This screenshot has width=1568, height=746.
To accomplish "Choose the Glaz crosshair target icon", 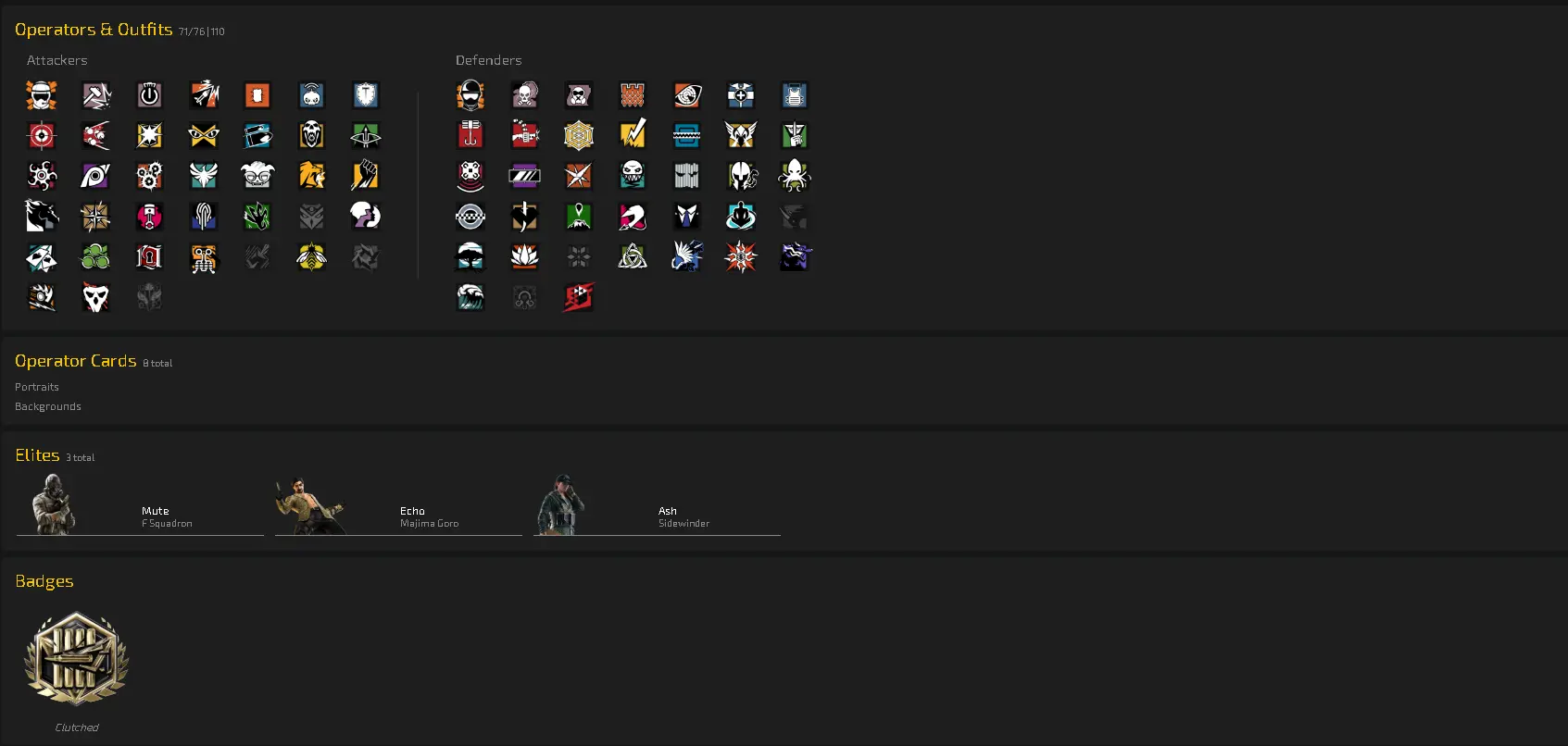I will [x=42, y=135].
